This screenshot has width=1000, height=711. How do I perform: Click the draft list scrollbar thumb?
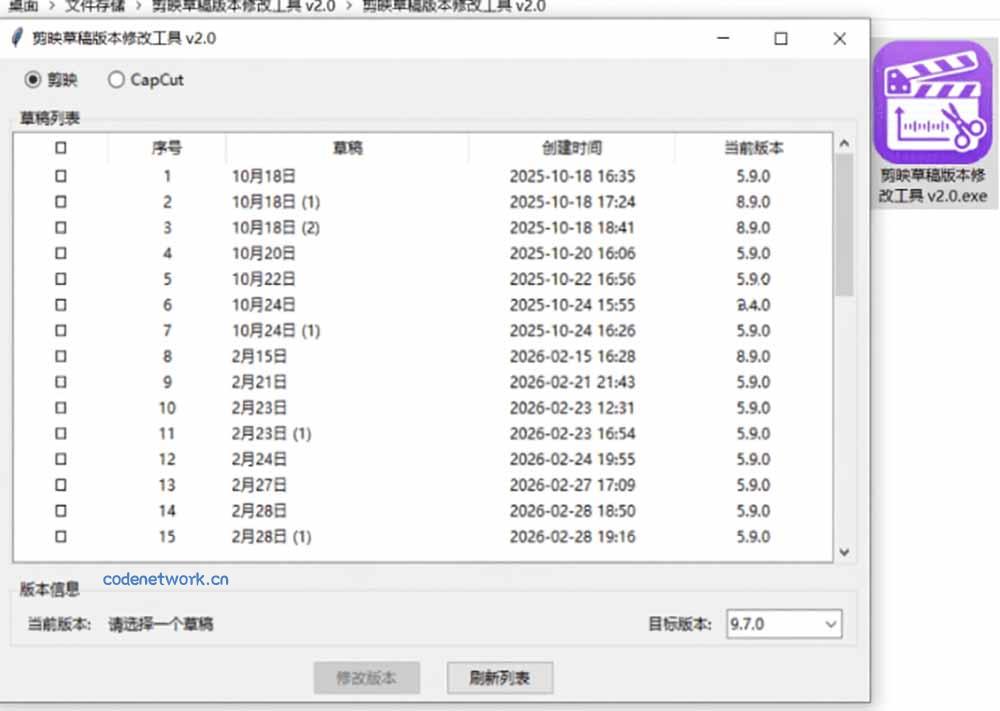click(844, 225)
